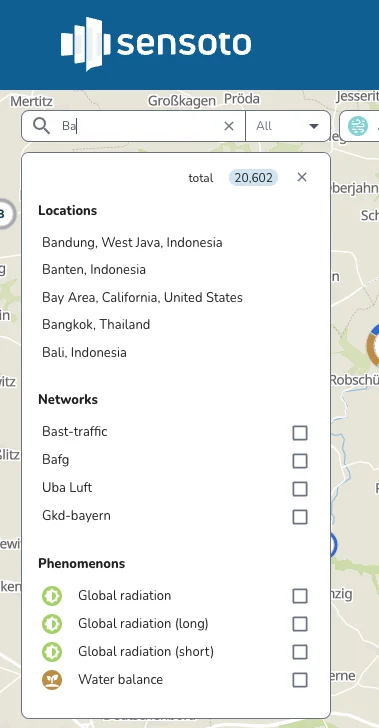The width and height of the screenshot is (379, 728).
Task: Clear the search text with the X icon
Action: (x=229, y=126)
